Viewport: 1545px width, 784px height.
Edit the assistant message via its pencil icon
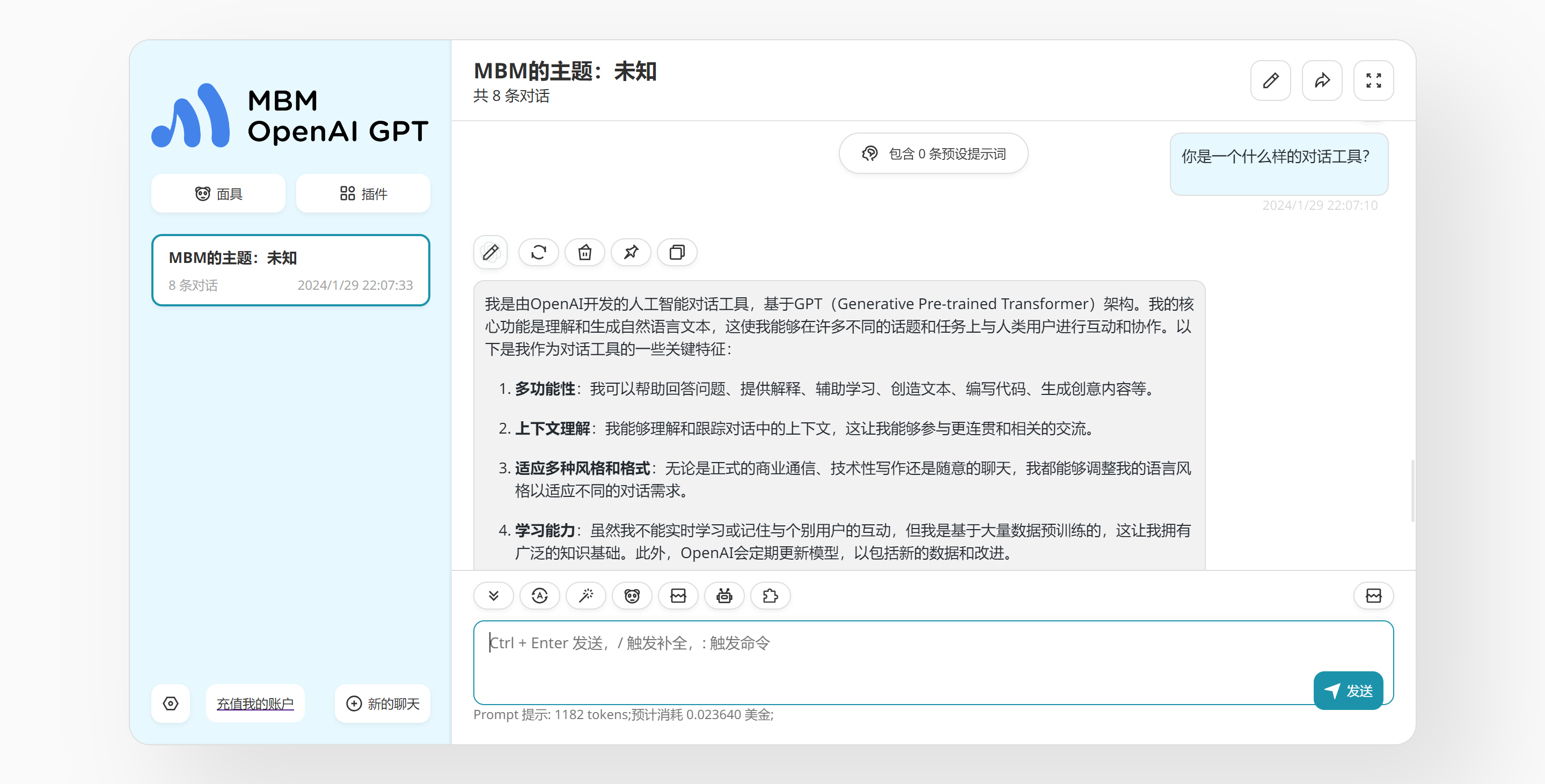[490, 252]
